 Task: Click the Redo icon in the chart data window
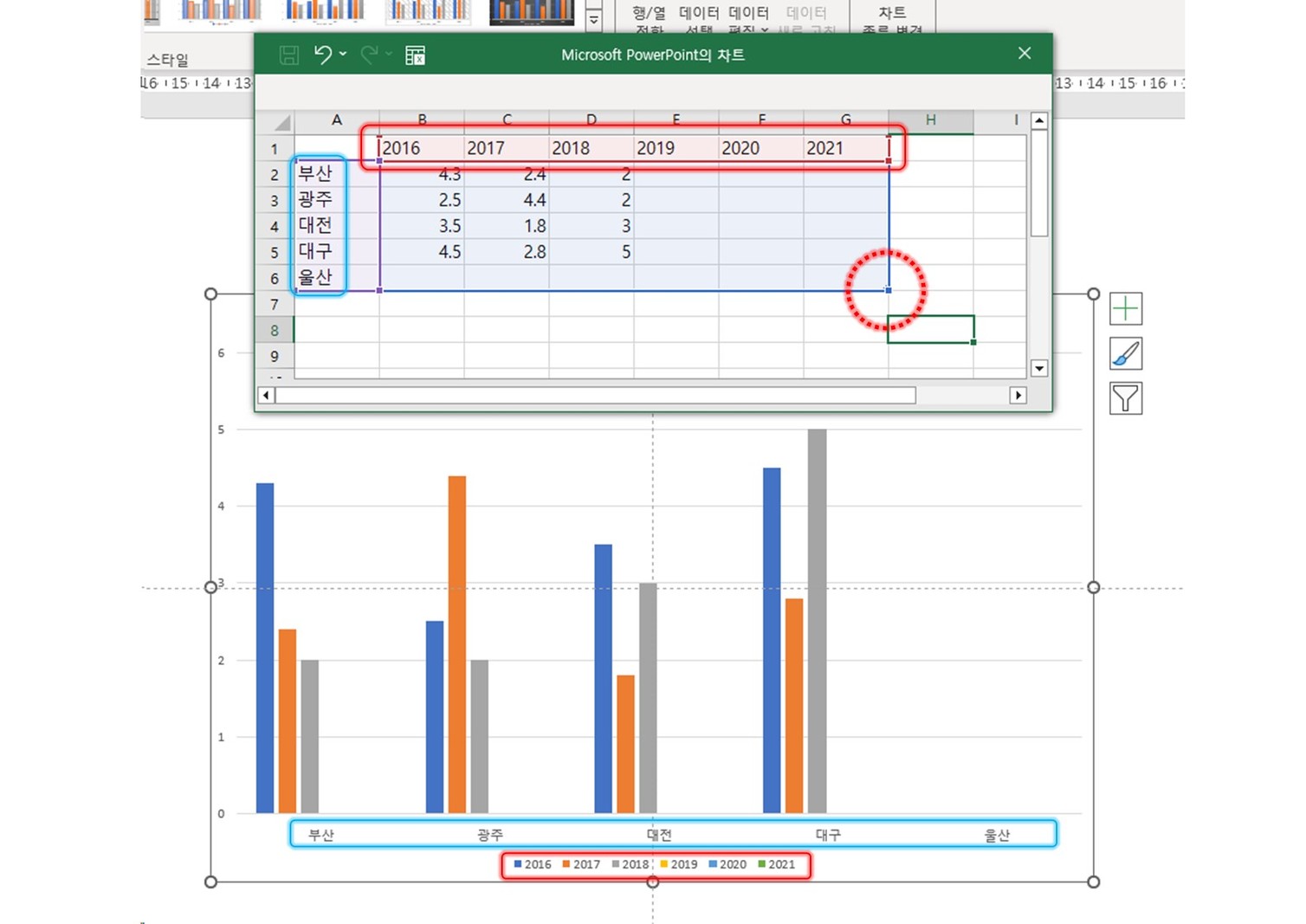coord(369,55)
